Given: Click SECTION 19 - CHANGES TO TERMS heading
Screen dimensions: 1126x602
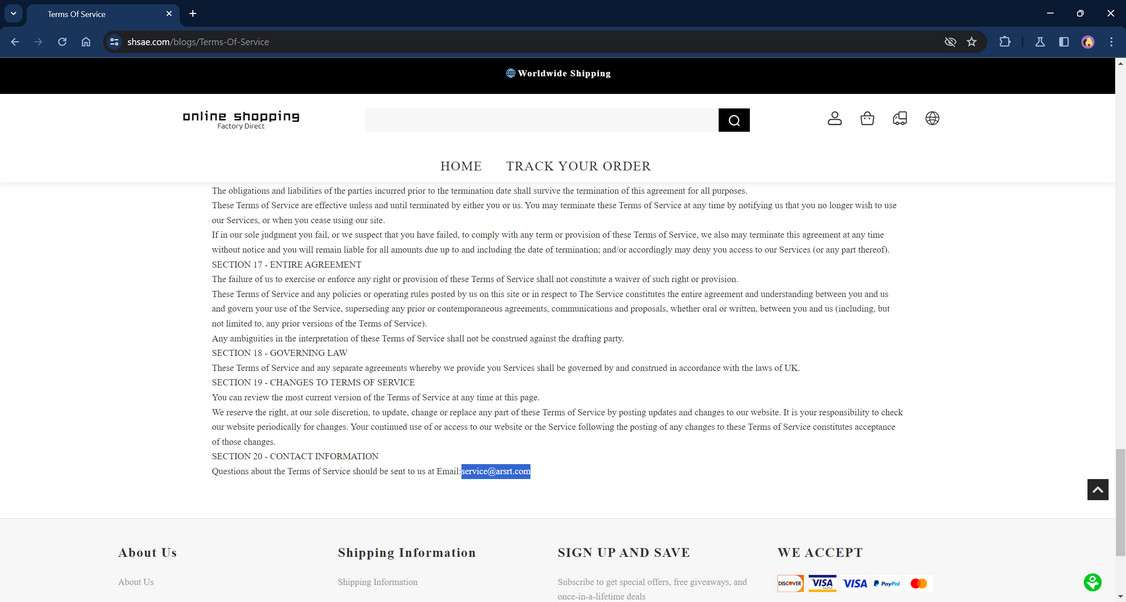Looking at the screenshot, I should point(313,382).
